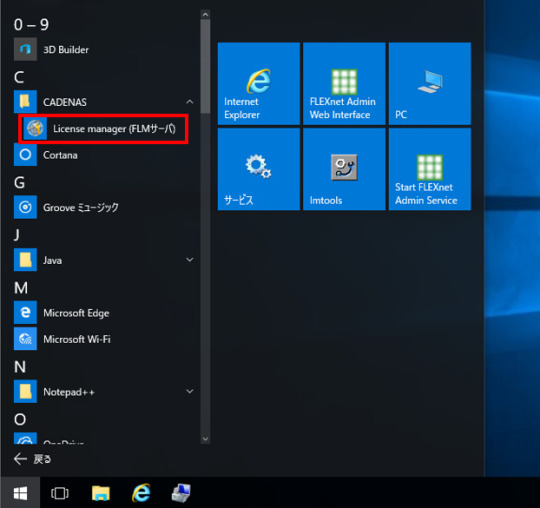Launch Internet Explorer from the taskbar
Screen dimensions: 540x508
(x=141, y=493)
